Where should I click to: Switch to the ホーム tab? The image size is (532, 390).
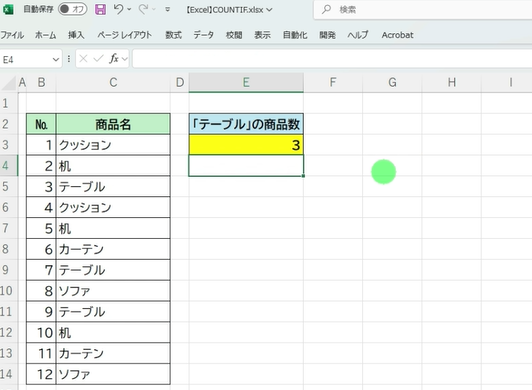click(45, 35)
